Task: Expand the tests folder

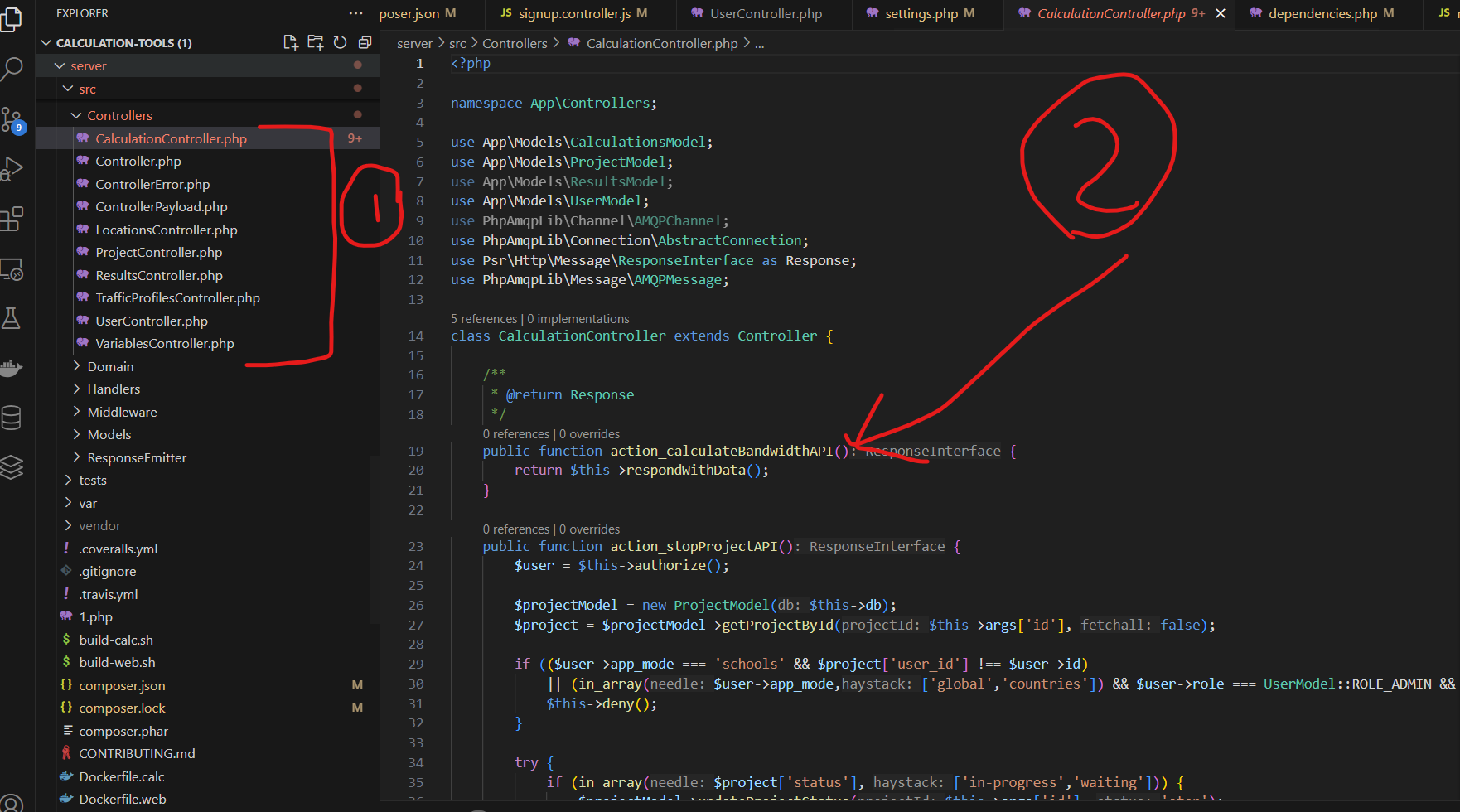Action: [92, 480]
